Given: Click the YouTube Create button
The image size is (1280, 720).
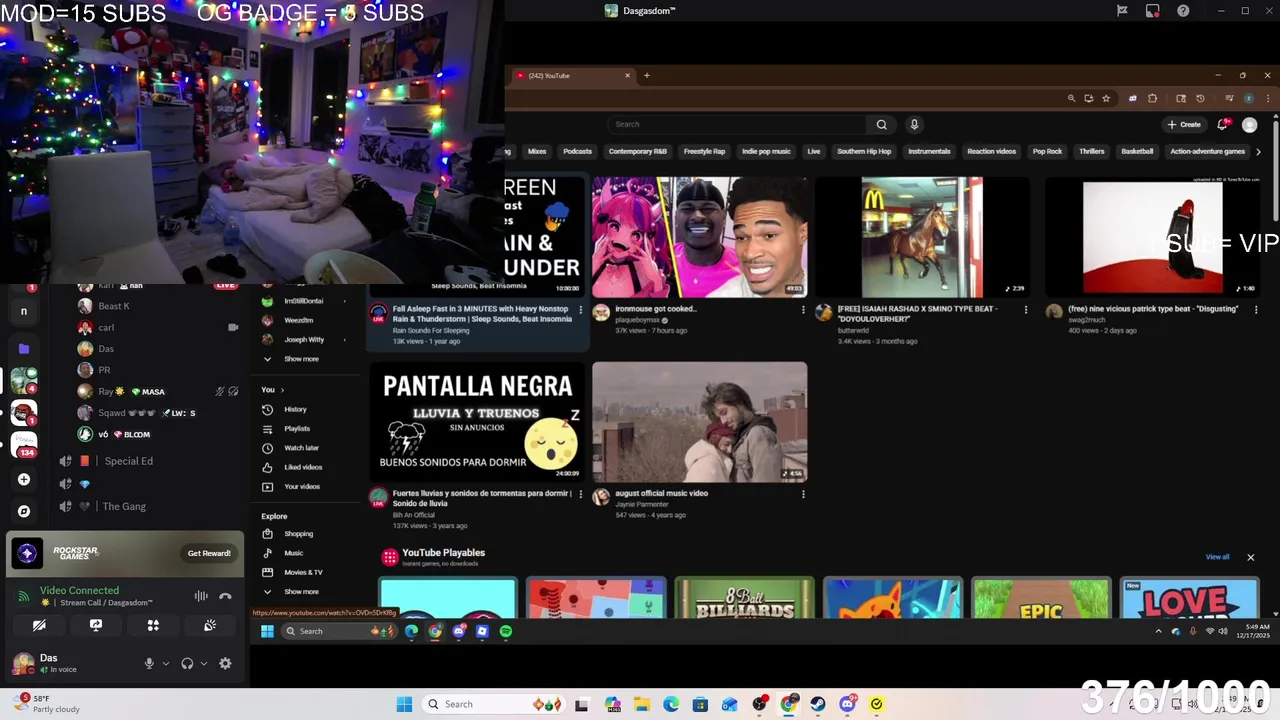Looking at the screenshot, I should point(1184,125).
